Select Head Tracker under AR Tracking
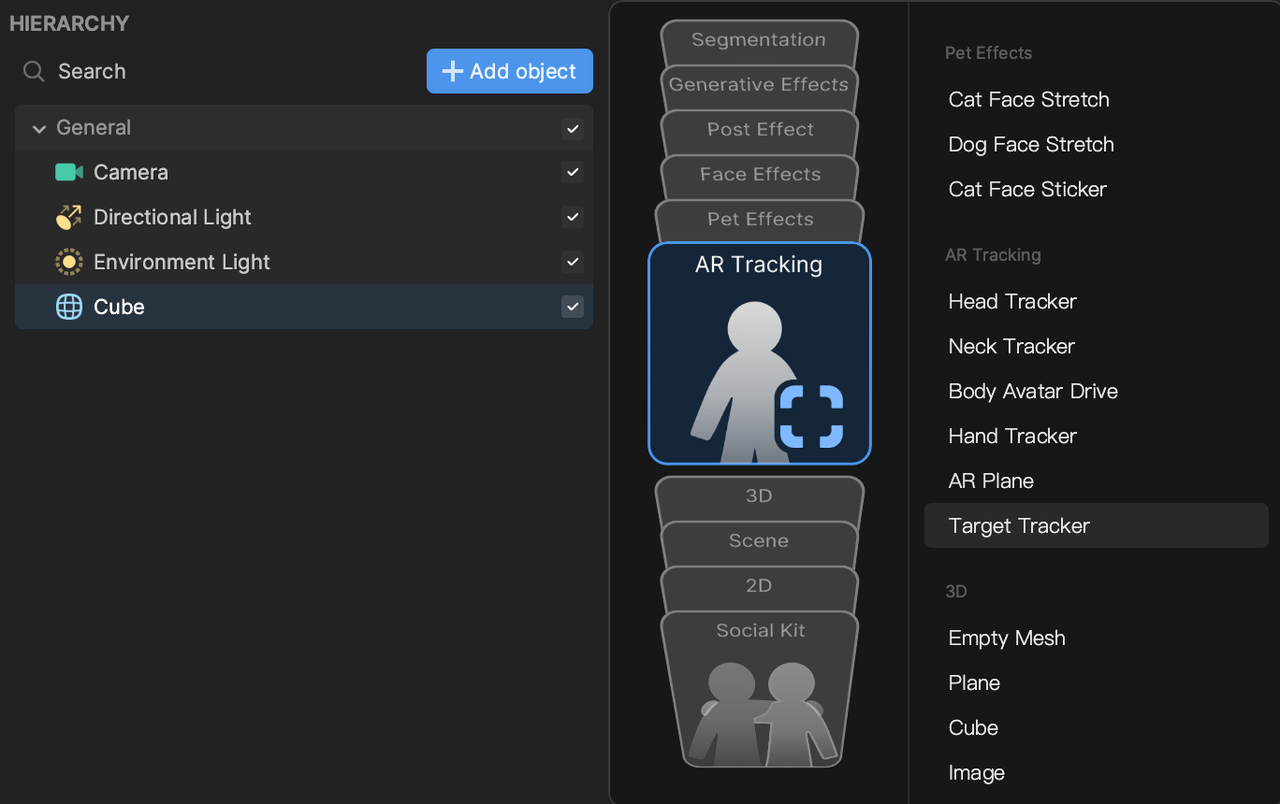The height and width of the screenshot is (804, 1280). 1012,301
